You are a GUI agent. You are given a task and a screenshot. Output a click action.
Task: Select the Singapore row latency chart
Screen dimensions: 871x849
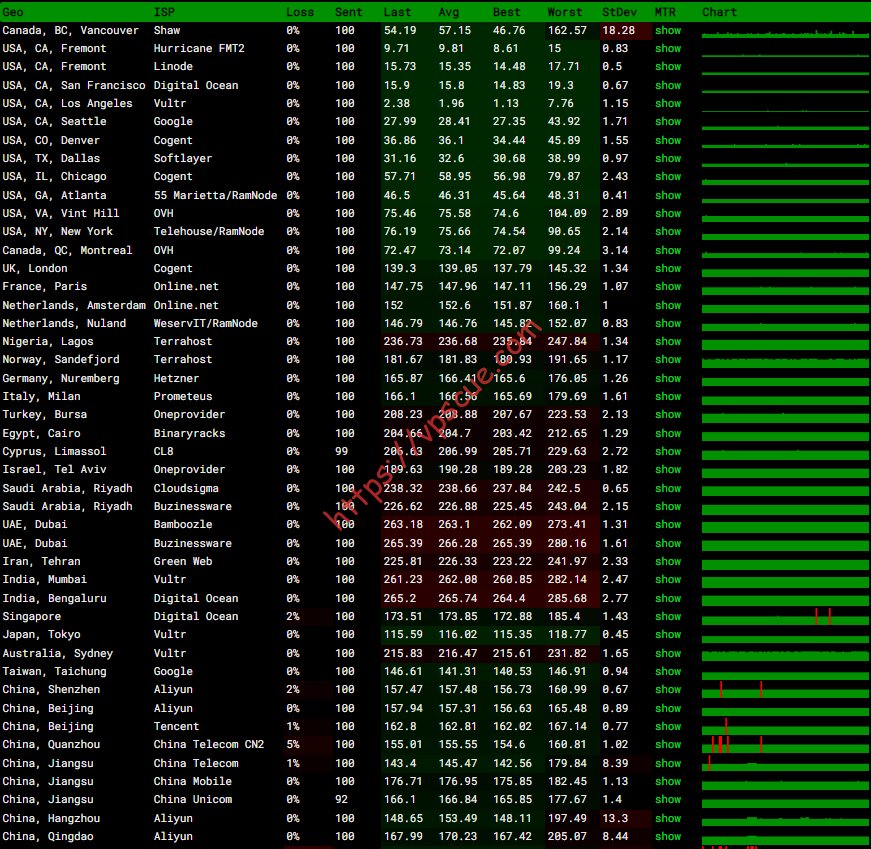(785, 617)
